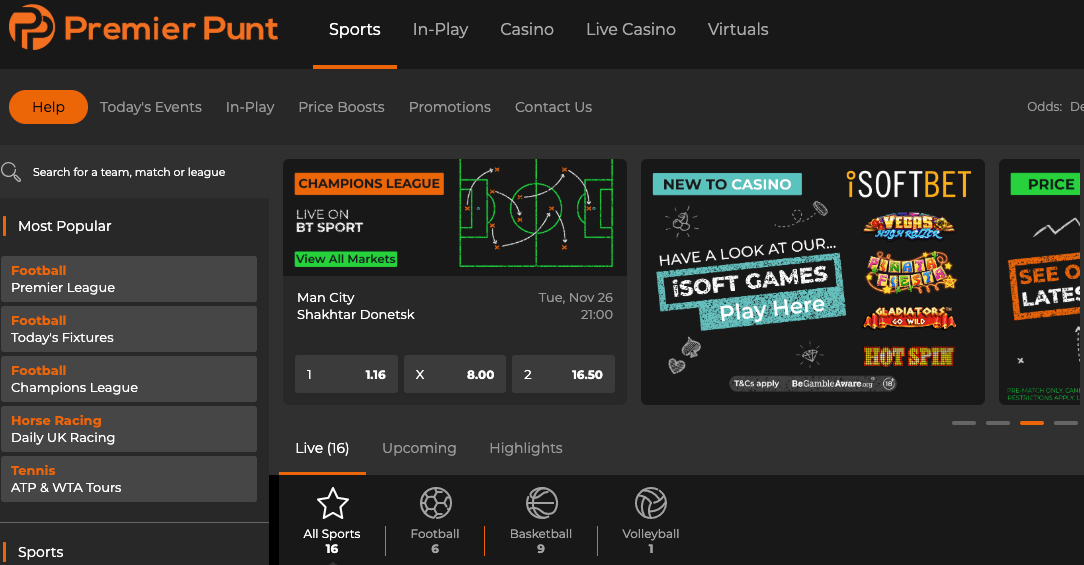Click the Play Here casino banner text
The height and width of the screenshot is (565, 1084).
772,309
